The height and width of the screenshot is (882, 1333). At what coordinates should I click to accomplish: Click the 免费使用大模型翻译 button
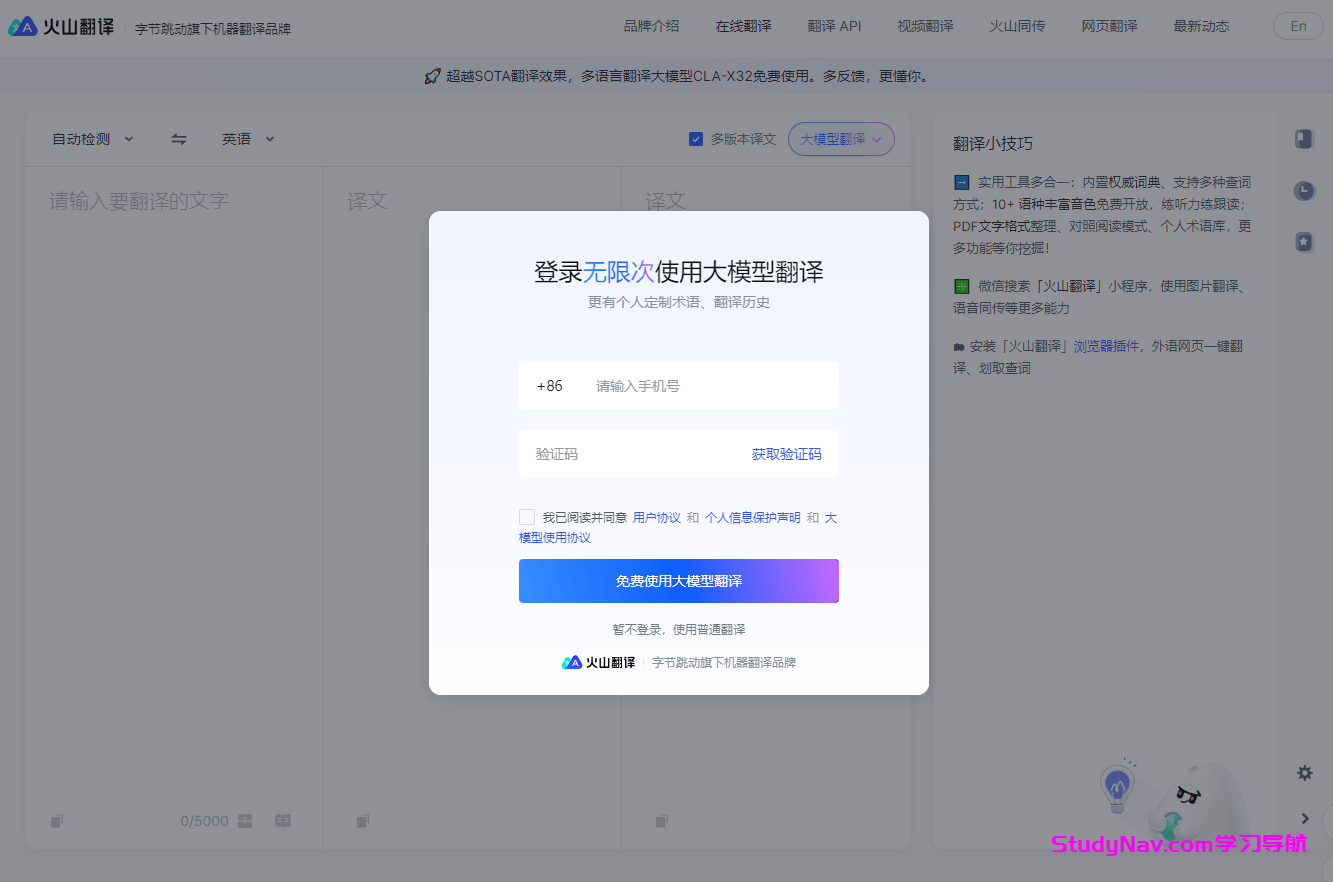(x=679, y=581)
